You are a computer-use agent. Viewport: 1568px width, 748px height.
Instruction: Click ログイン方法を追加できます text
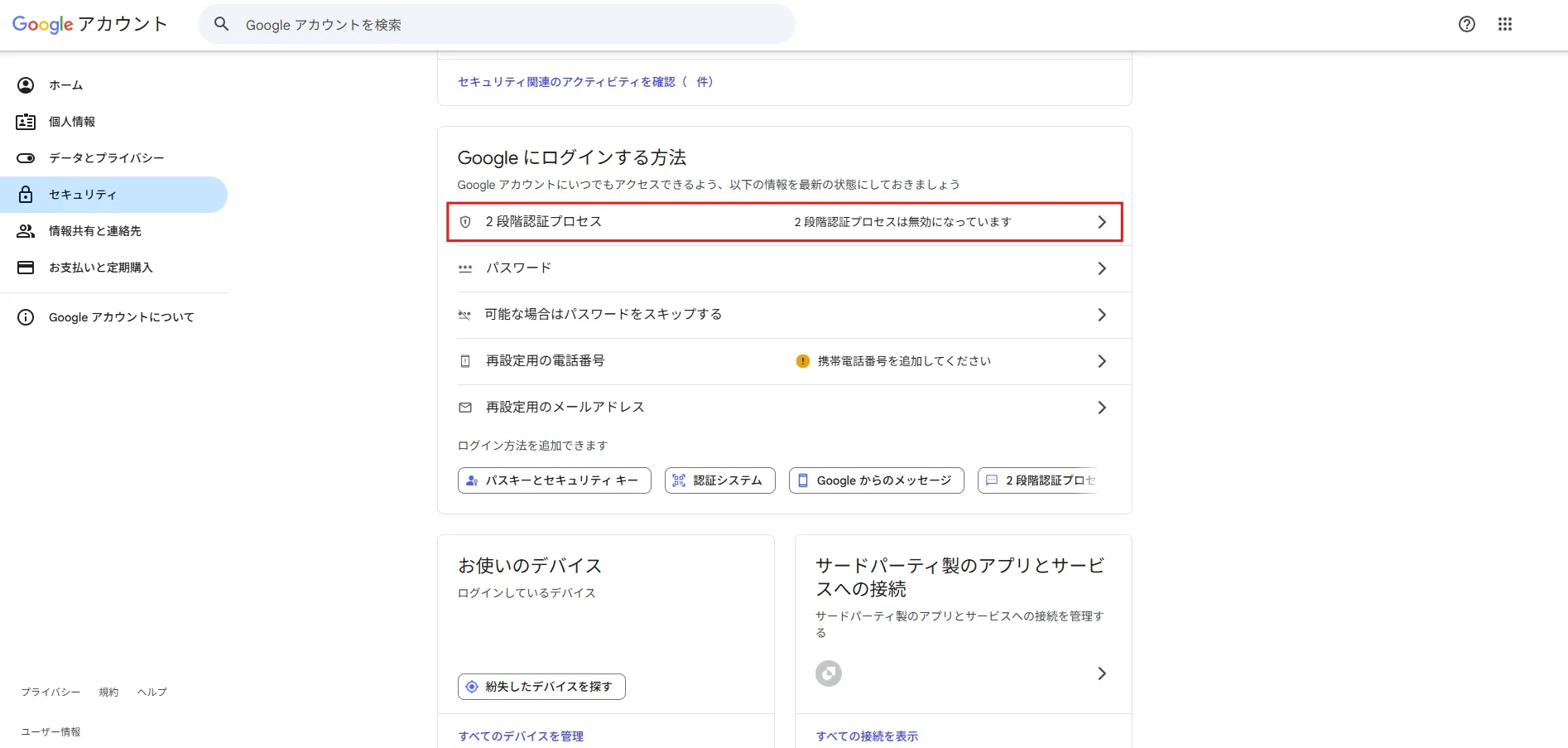532,446
